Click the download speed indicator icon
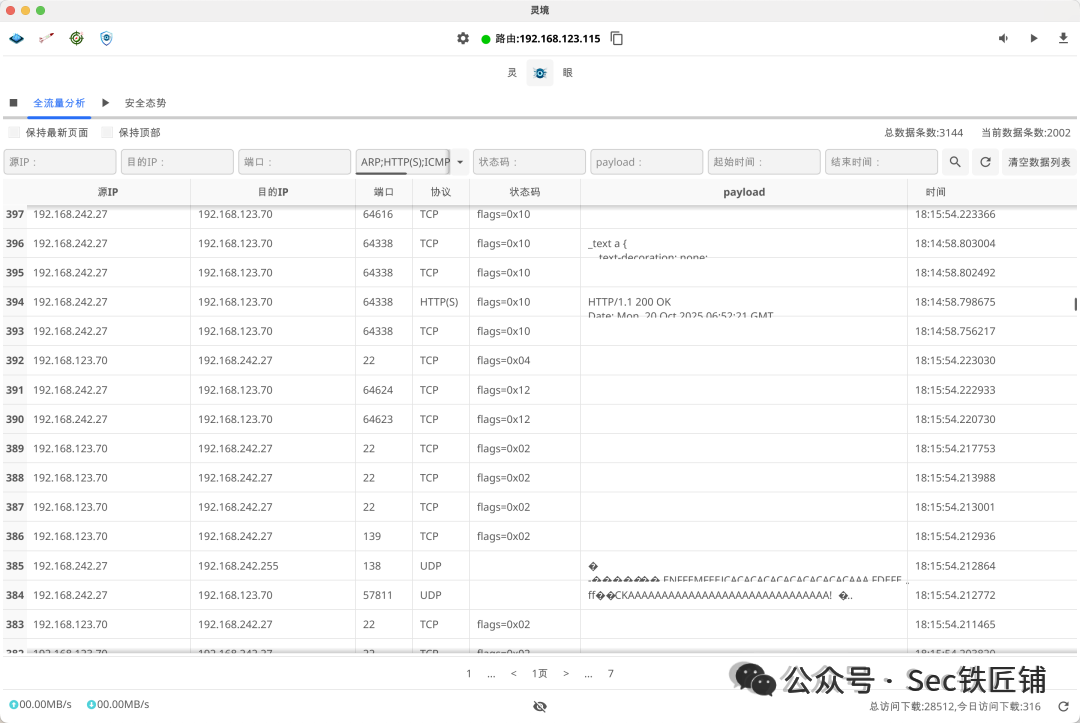1080x723 pixels. 91,704
